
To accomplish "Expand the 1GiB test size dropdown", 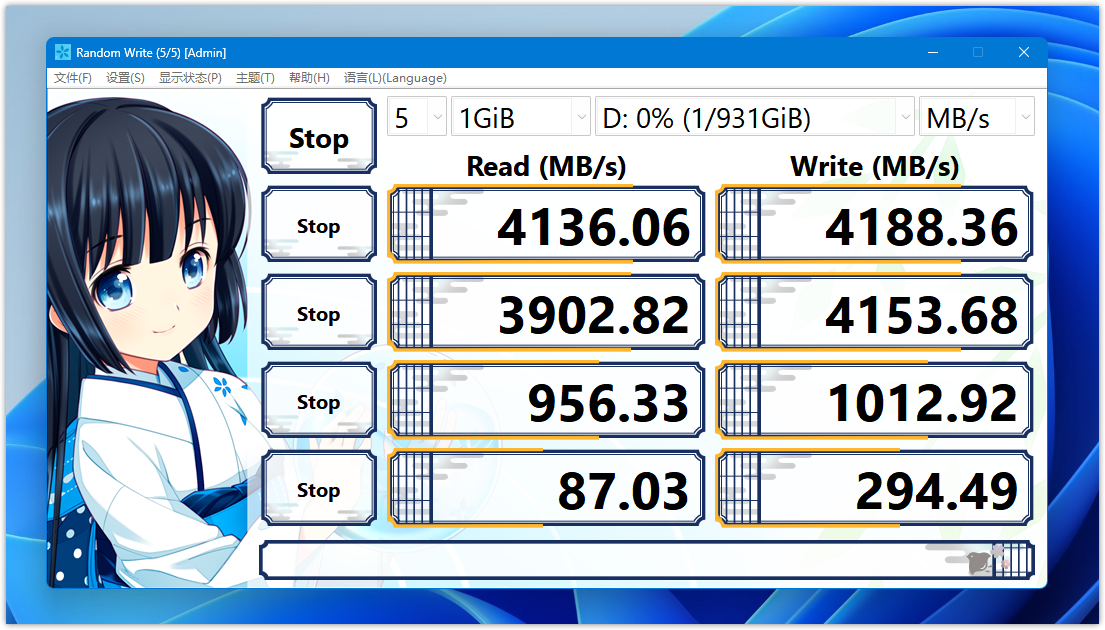I will 521,118.
